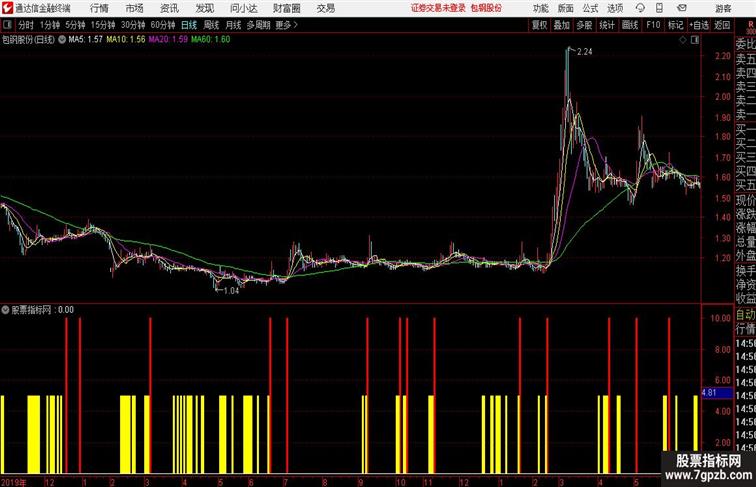The image size is (756, 487).
Task: Open the 公式 menu
Action: (590, 8)
